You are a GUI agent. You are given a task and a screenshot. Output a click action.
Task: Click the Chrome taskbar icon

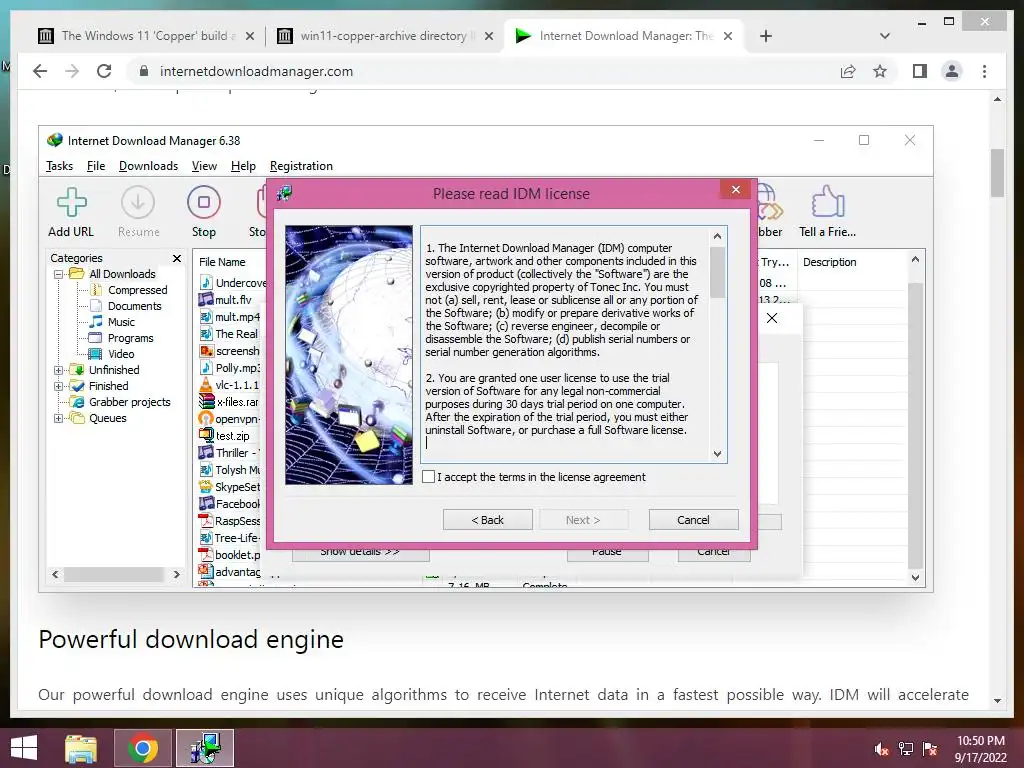tap(142, 748)
